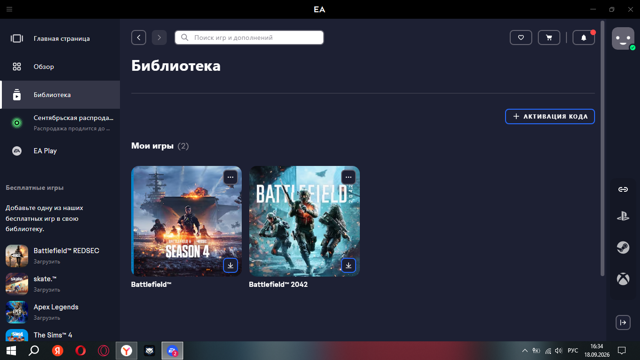Image resolution: width=640 pixels, height=360 pixels.
Task: Click the Battlefield REDSEC thumbnail
Action: tap(17, 256)
